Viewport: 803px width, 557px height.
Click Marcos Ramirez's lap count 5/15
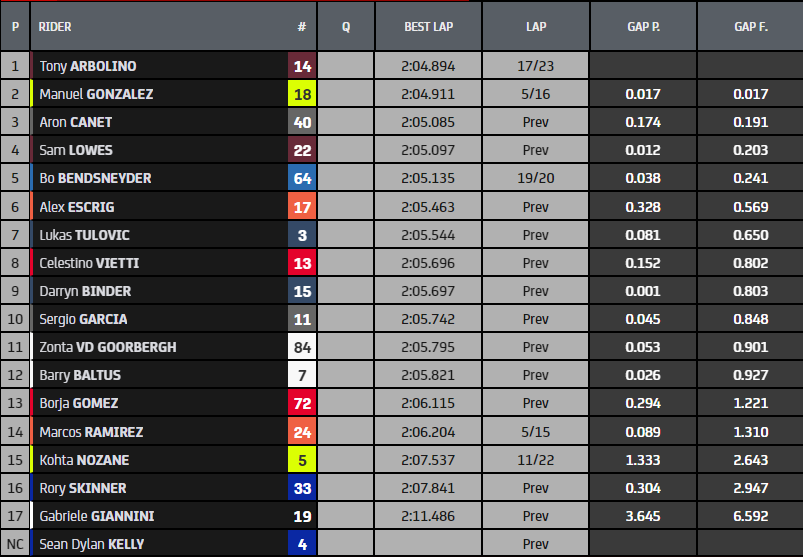tap(535, 432)
